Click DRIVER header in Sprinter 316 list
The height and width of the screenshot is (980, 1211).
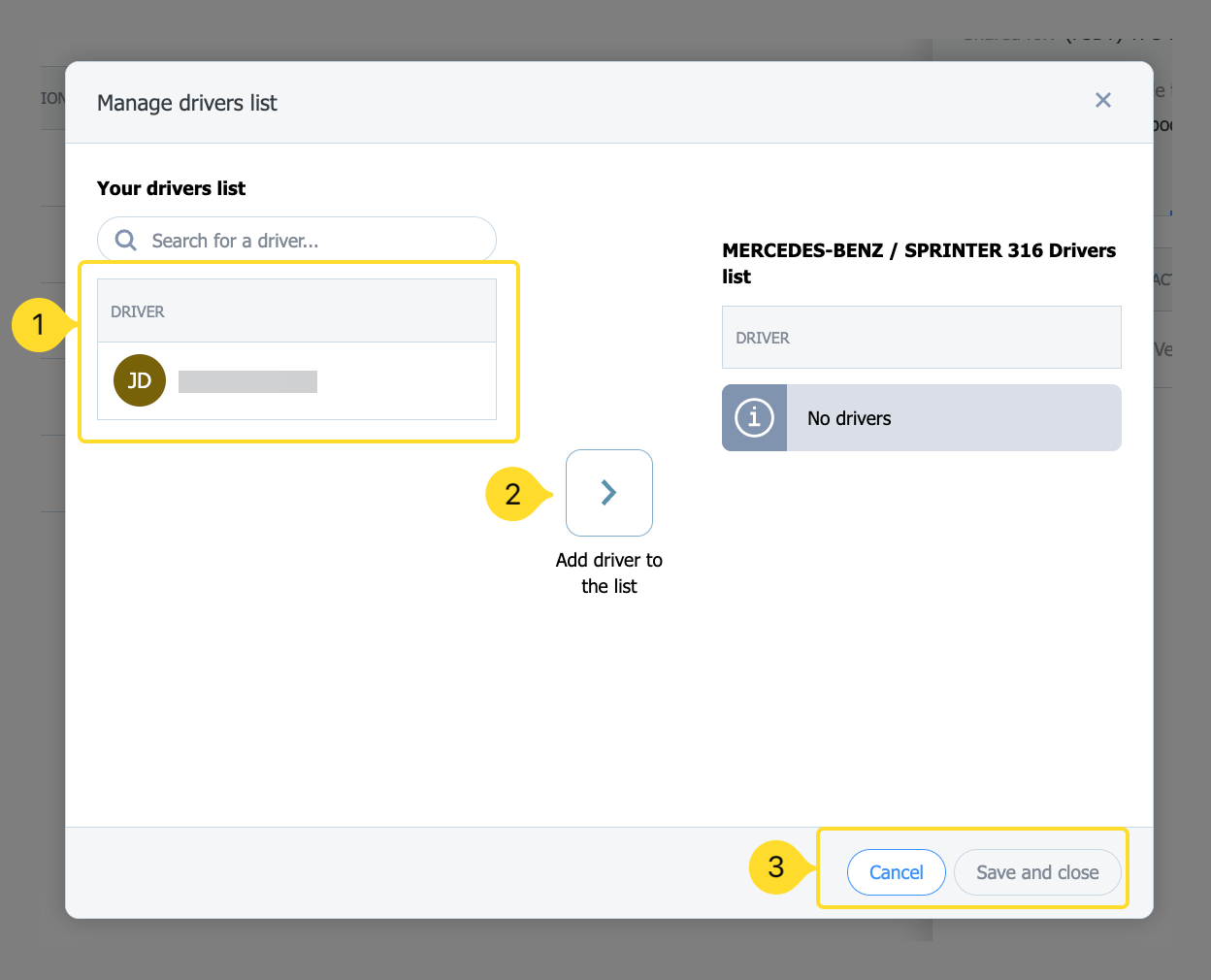click(763, 338)
